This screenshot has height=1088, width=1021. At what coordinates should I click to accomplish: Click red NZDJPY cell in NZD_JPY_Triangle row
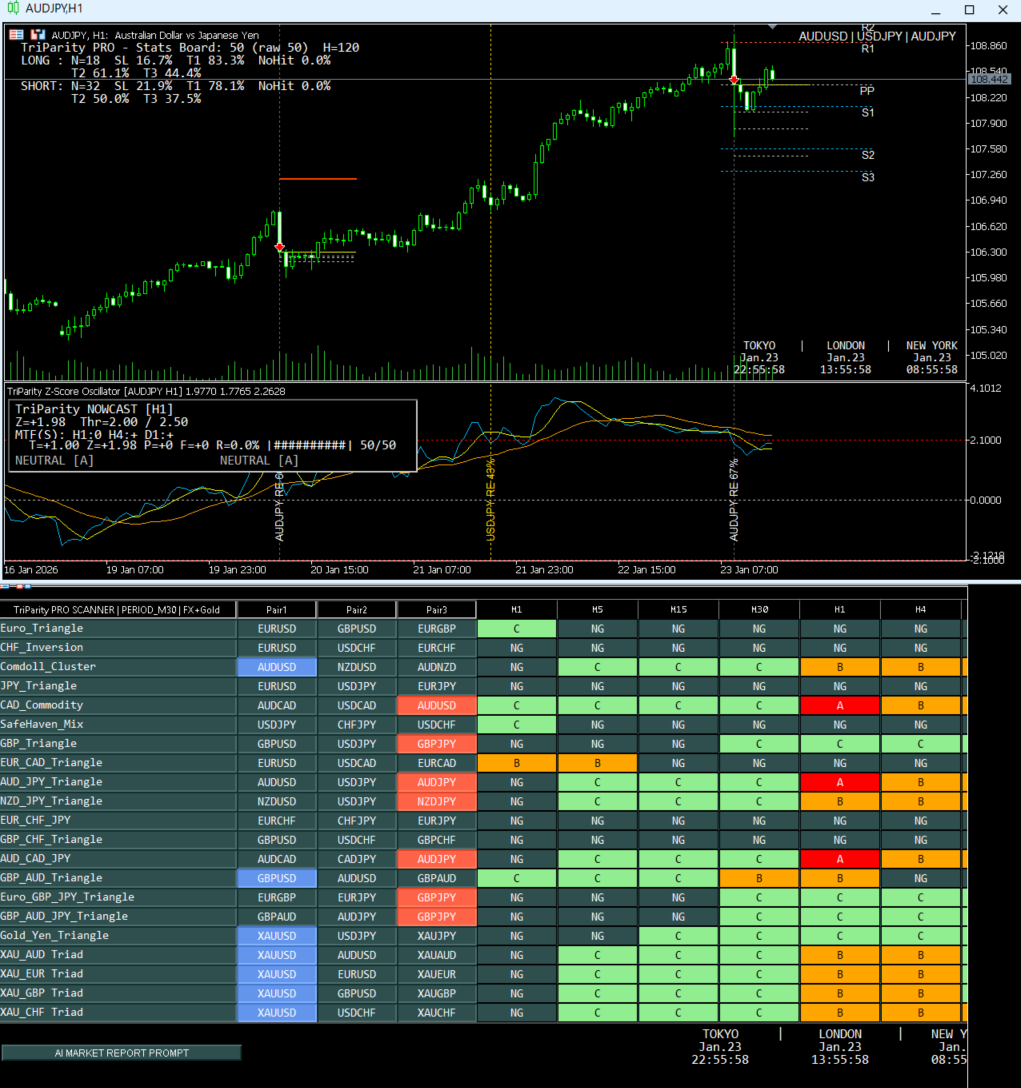tap(437, 801)
